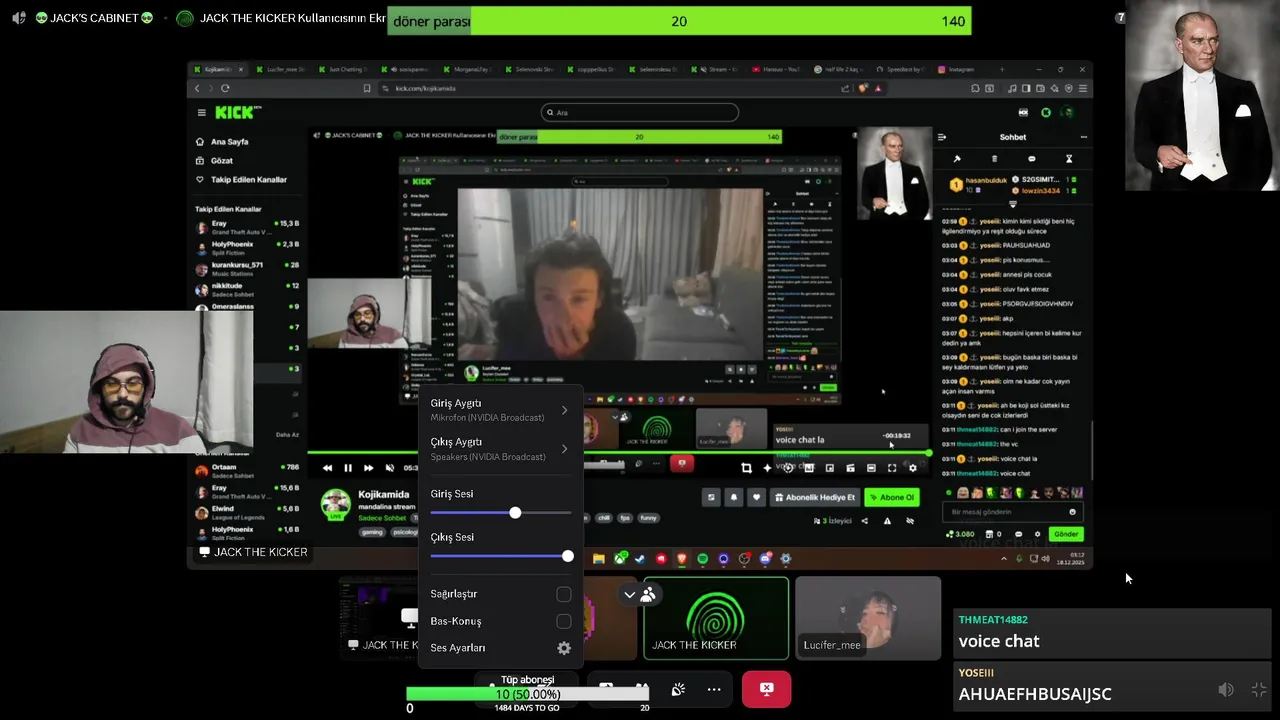The height and width of the screenshot is (720, 1280).
Task: Click the Abonelik Hediye Et button
Action: pyautogui.click(x=815, y=497)
